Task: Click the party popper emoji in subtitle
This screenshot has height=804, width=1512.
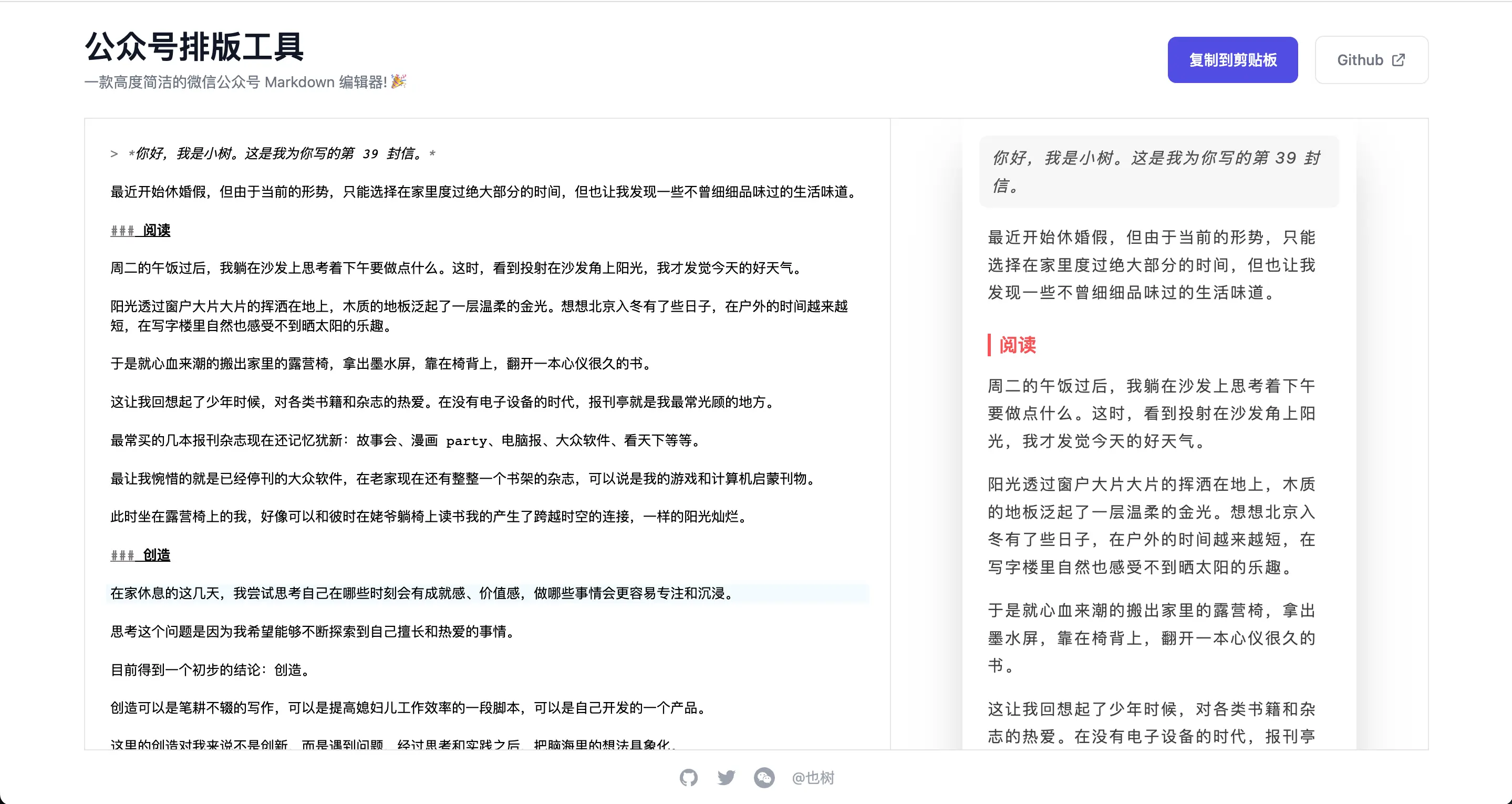Action: [399, 81]
